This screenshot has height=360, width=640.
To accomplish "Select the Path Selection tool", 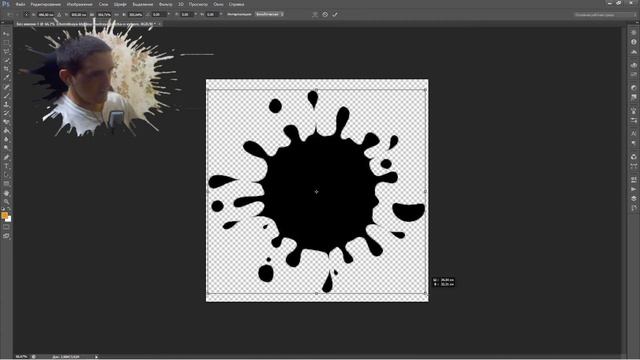I will 6,175.
